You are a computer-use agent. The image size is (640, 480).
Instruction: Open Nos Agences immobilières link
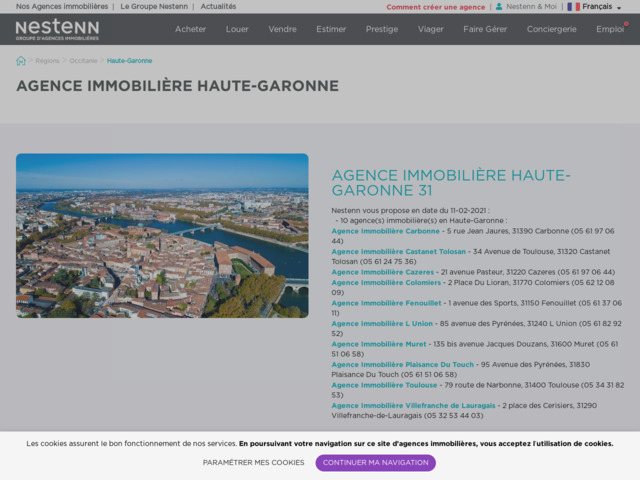pyautogui.click(x=62, y=7)
